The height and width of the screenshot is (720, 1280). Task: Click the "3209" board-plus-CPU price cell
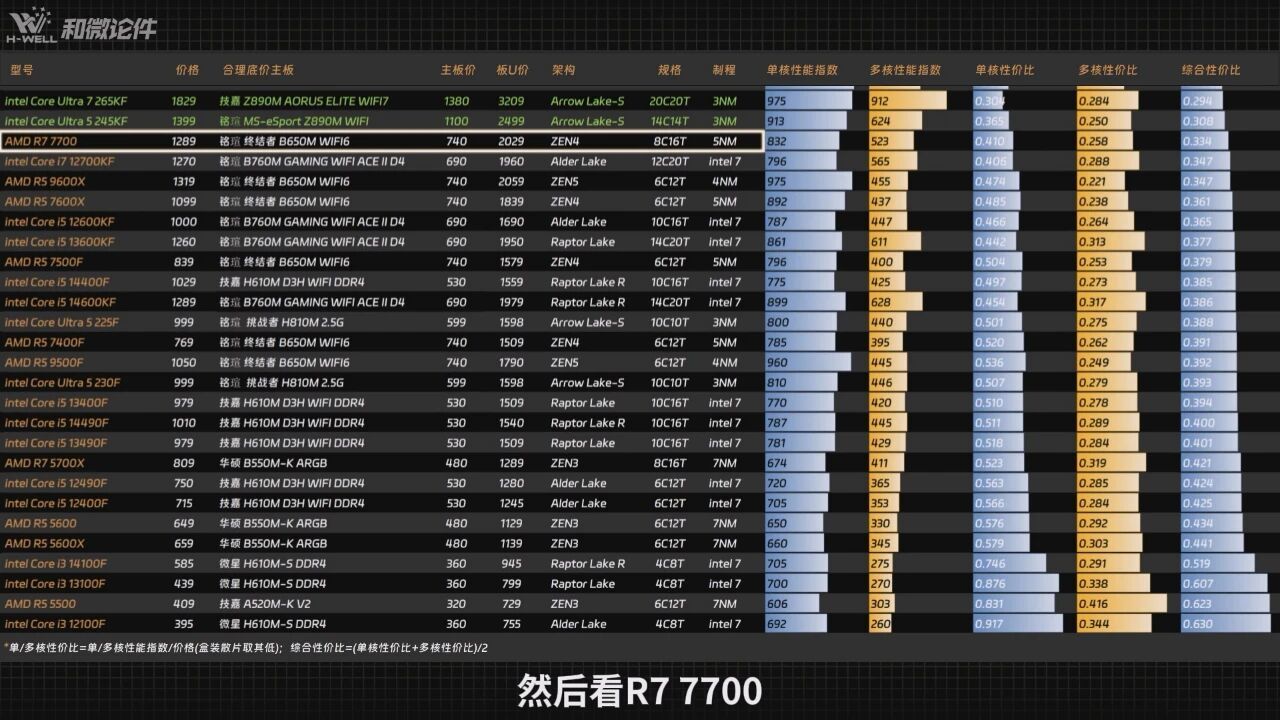pyautogui.click(x=511, y=101)
